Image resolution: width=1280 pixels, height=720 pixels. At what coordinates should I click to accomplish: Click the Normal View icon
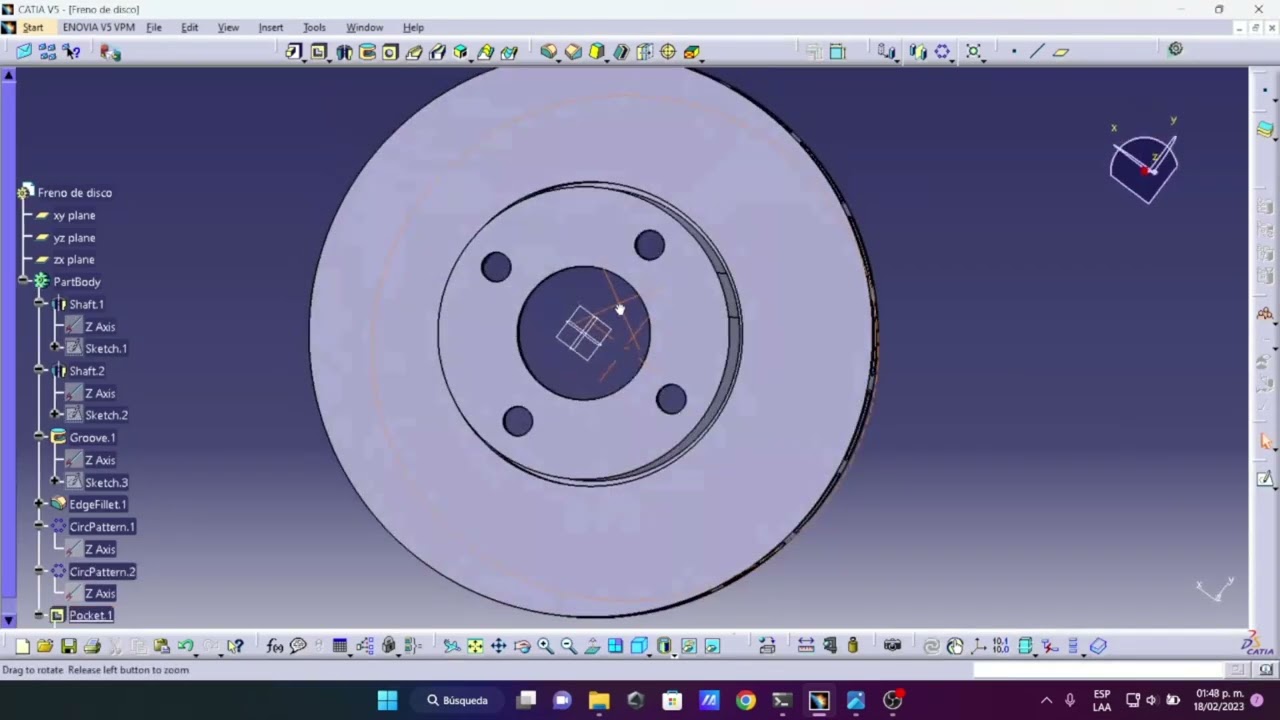click(592, 646)
